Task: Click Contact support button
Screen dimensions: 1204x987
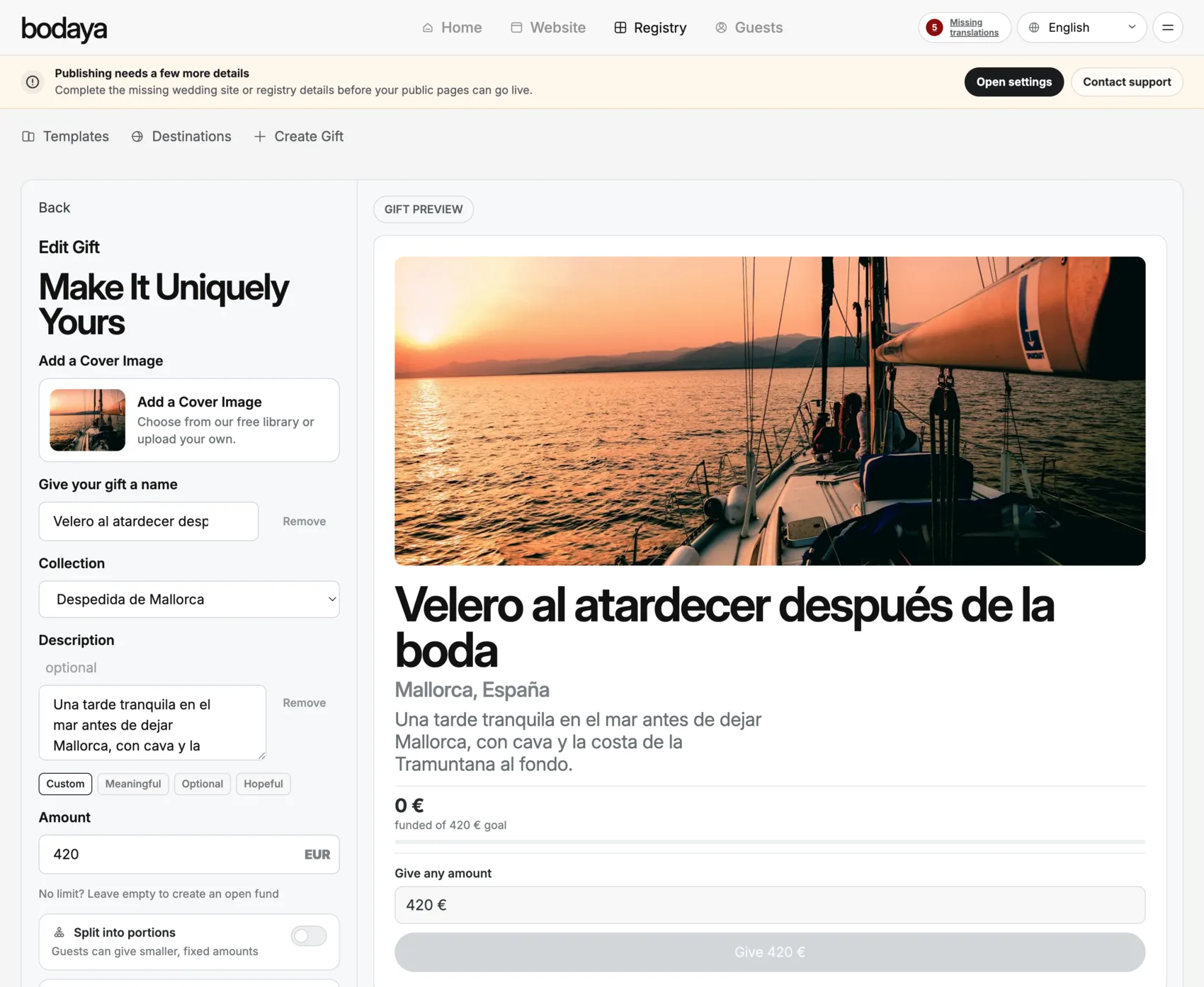Action: [x=1127, y=82]
